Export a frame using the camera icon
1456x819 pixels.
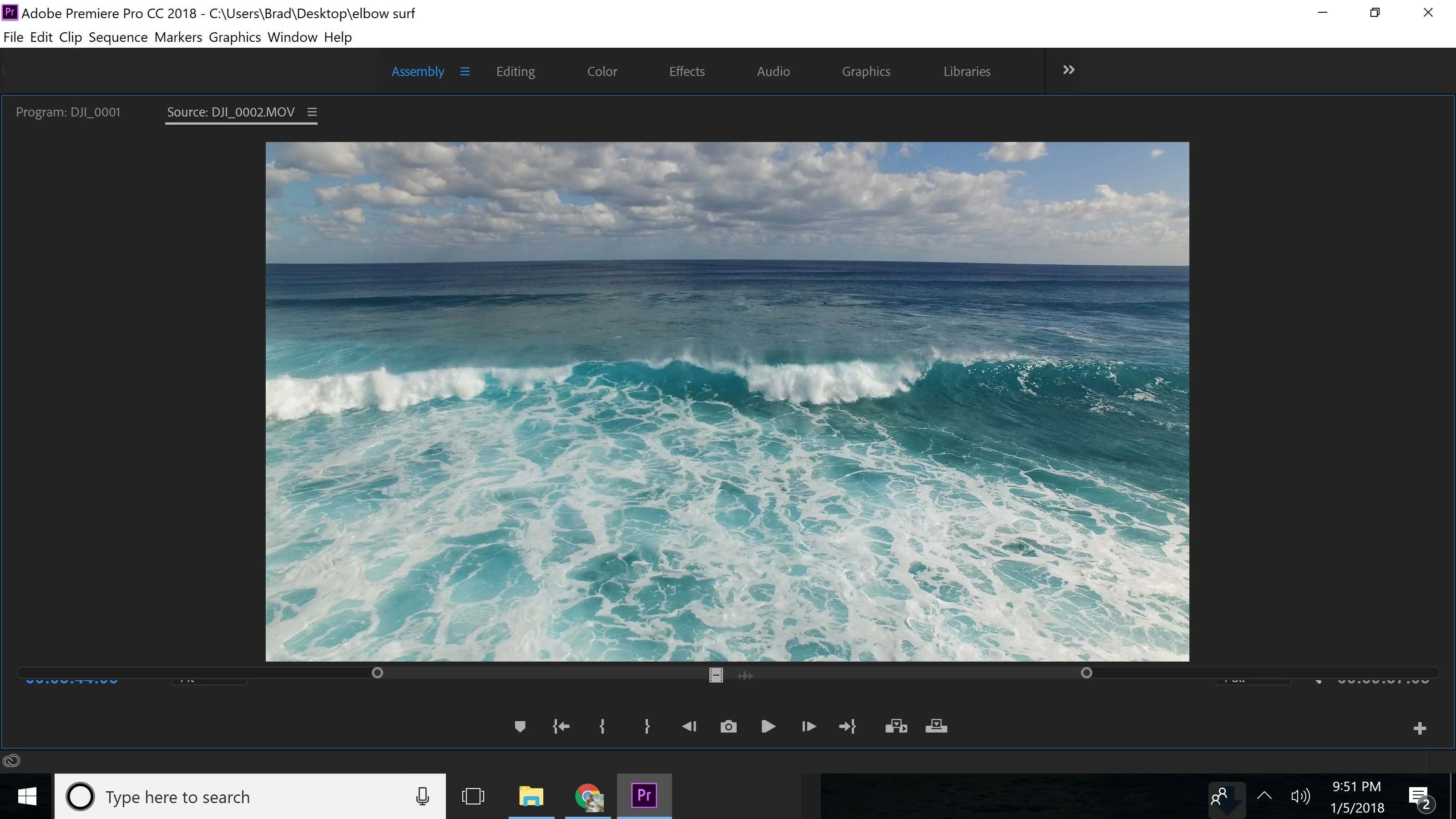point(728,726)
